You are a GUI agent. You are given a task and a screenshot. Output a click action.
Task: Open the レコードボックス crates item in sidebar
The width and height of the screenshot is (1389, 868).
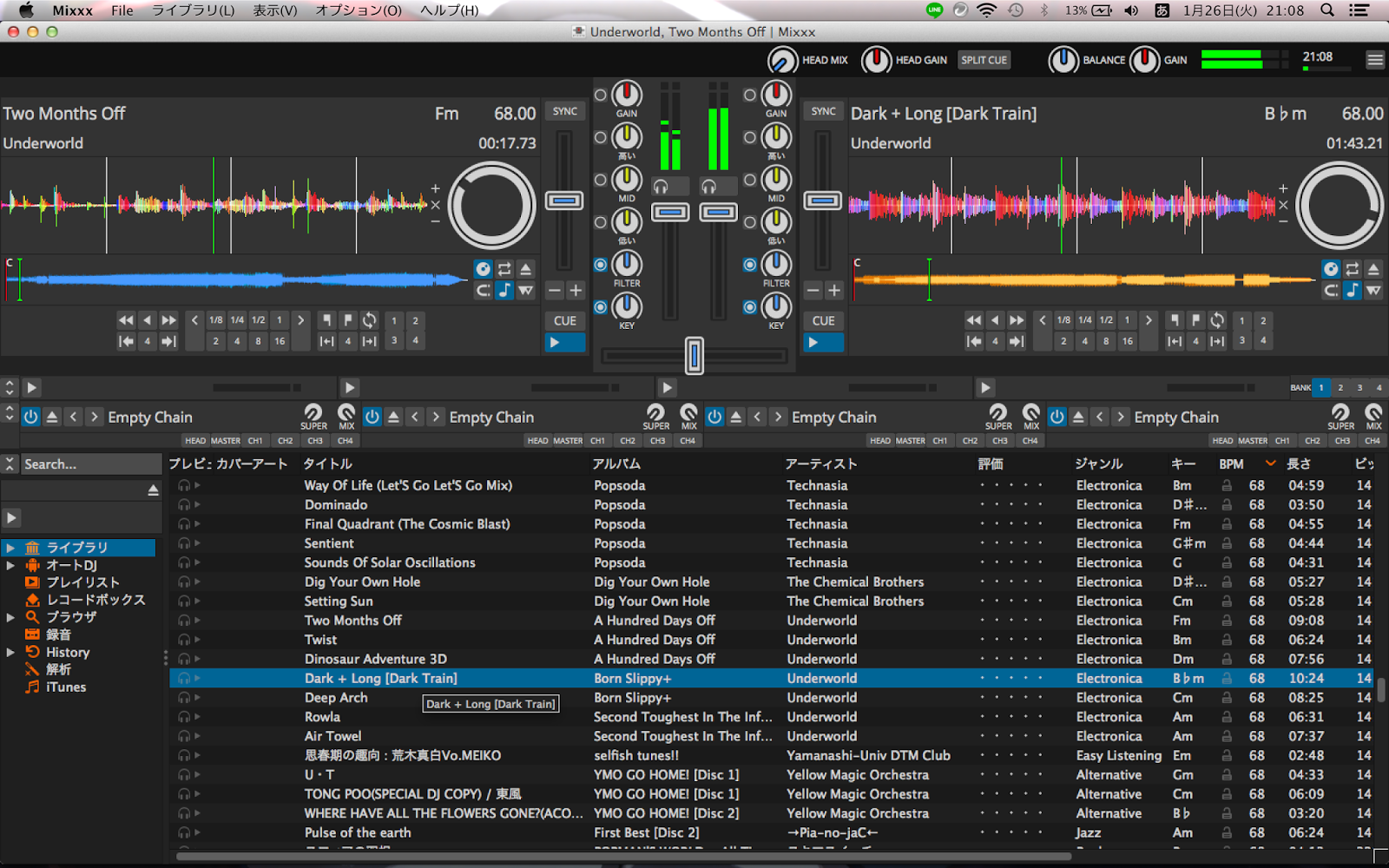(95, 600)
